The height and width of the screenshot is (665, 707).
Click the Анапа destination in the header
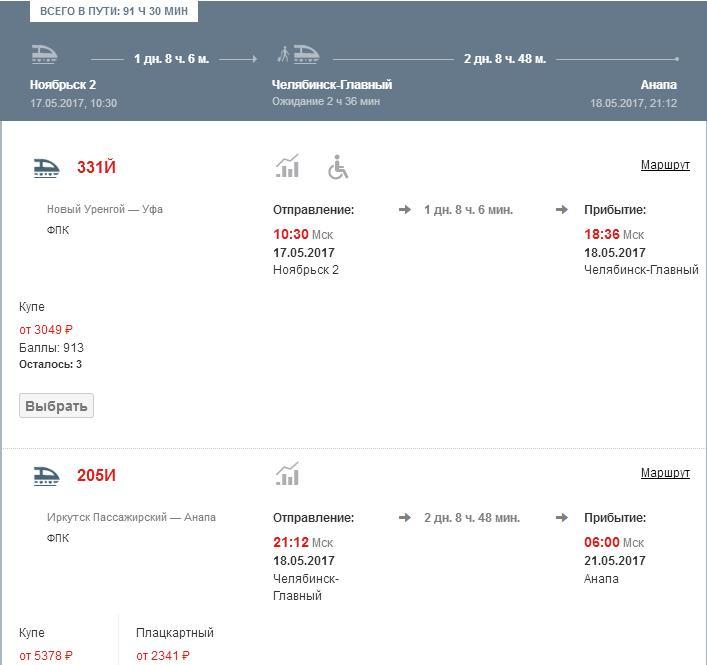pos(658,85)
